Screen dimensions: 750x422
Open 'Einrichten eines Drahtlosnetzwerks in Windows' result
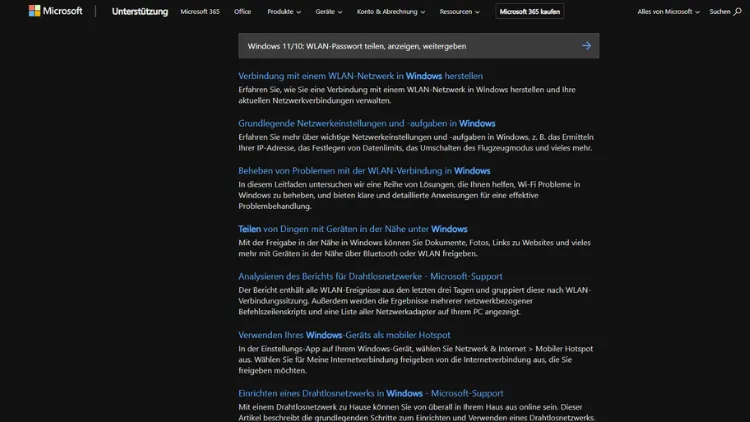point(371,393)
